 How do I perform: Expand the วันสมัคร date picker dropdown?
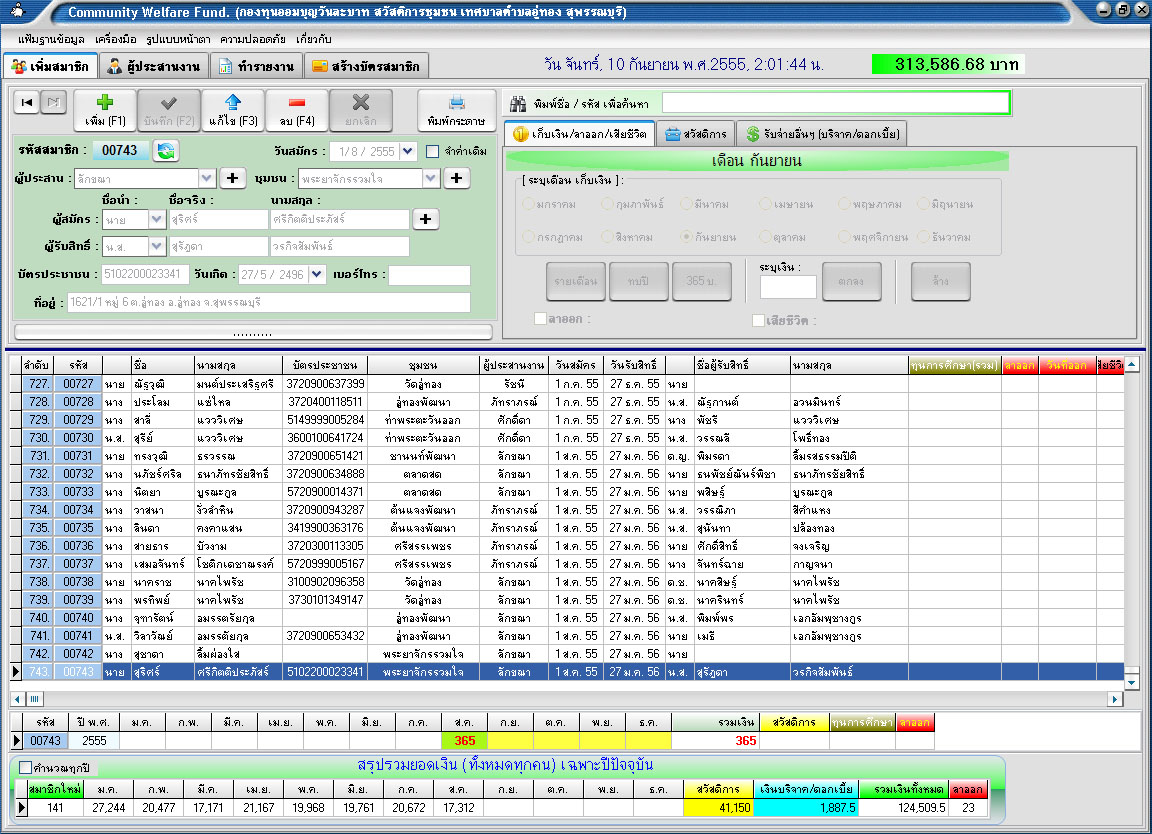tap(408, 152)
